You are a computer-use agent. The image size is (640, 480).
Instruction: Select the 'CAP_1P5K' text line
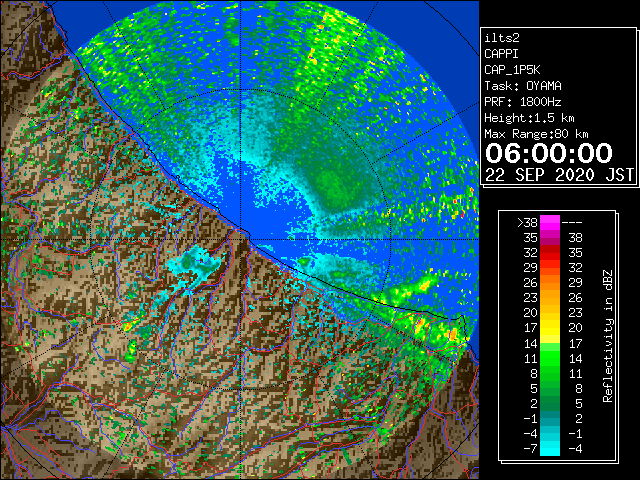click(x=512, y=70)
